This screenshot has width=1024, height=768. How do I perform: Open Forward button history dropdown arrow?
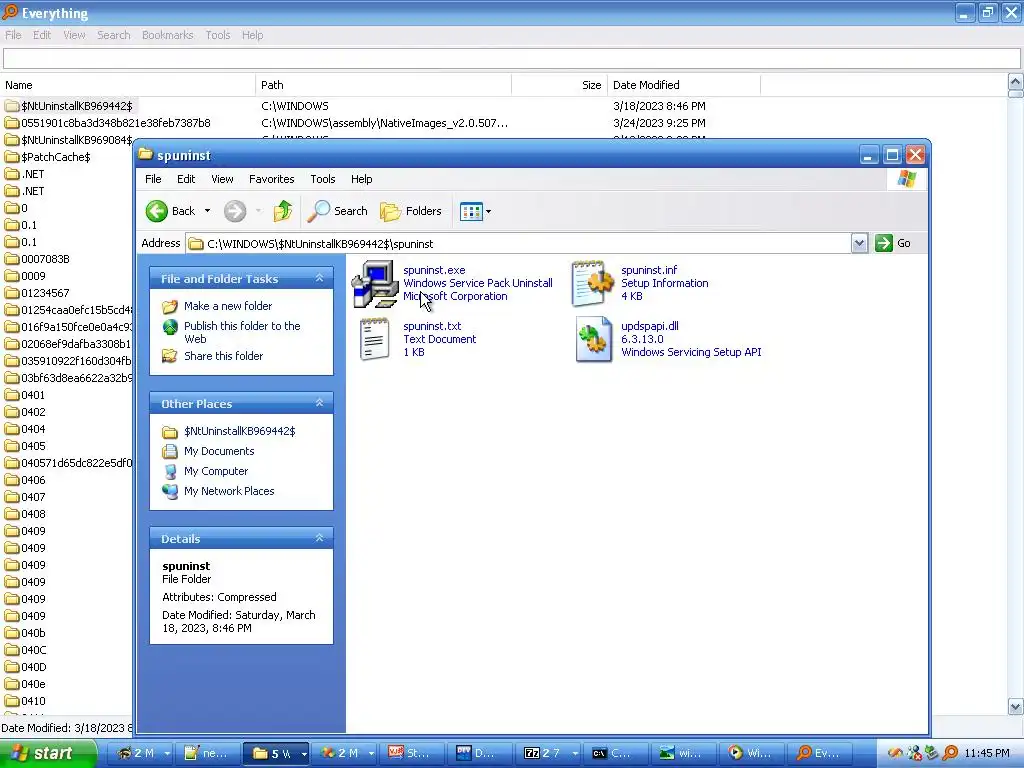pyautogui.click(x=258, y=211)
